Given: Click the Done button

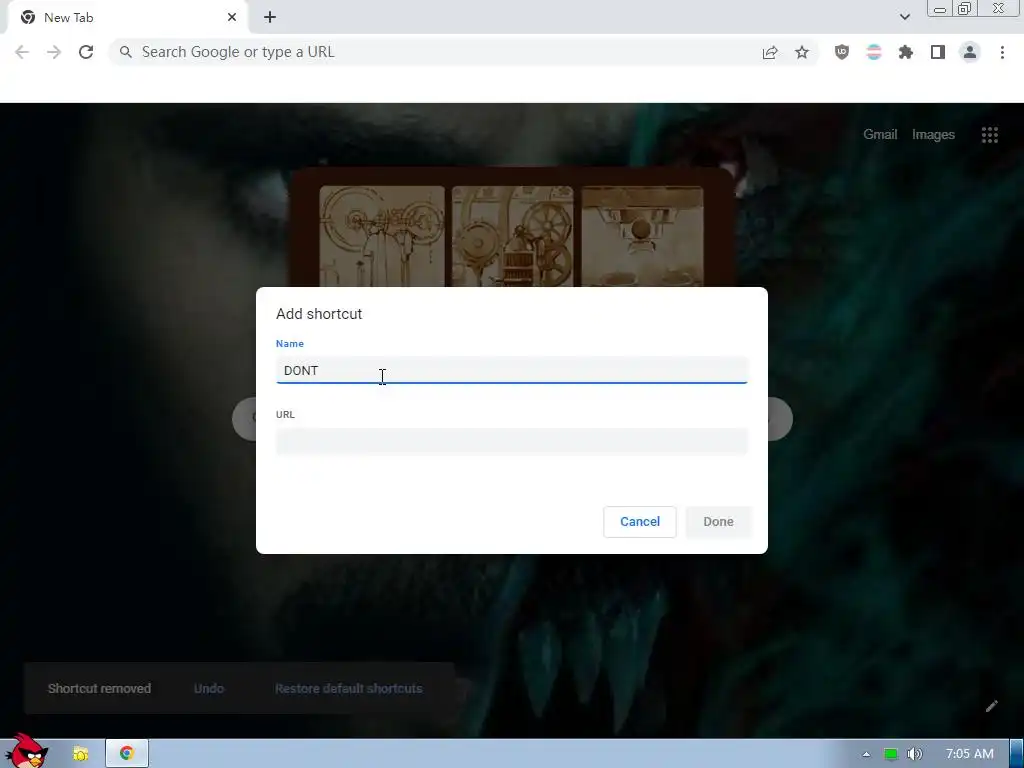Looking at the screenshot, I should click(718, 522).
